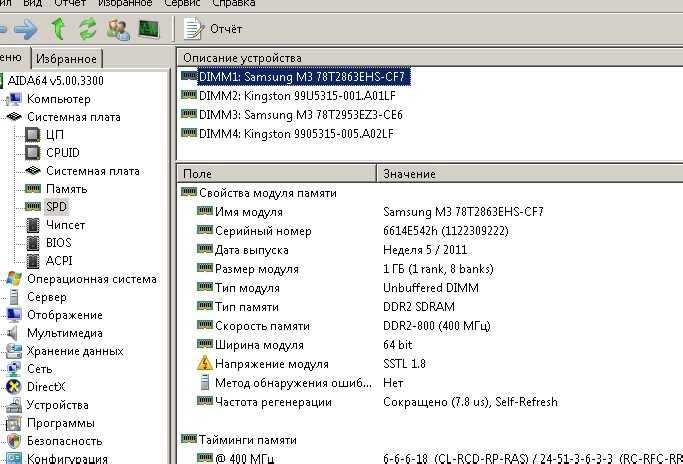Open the Вид menu
Screen dimensions: 683x464
(32, 3)
